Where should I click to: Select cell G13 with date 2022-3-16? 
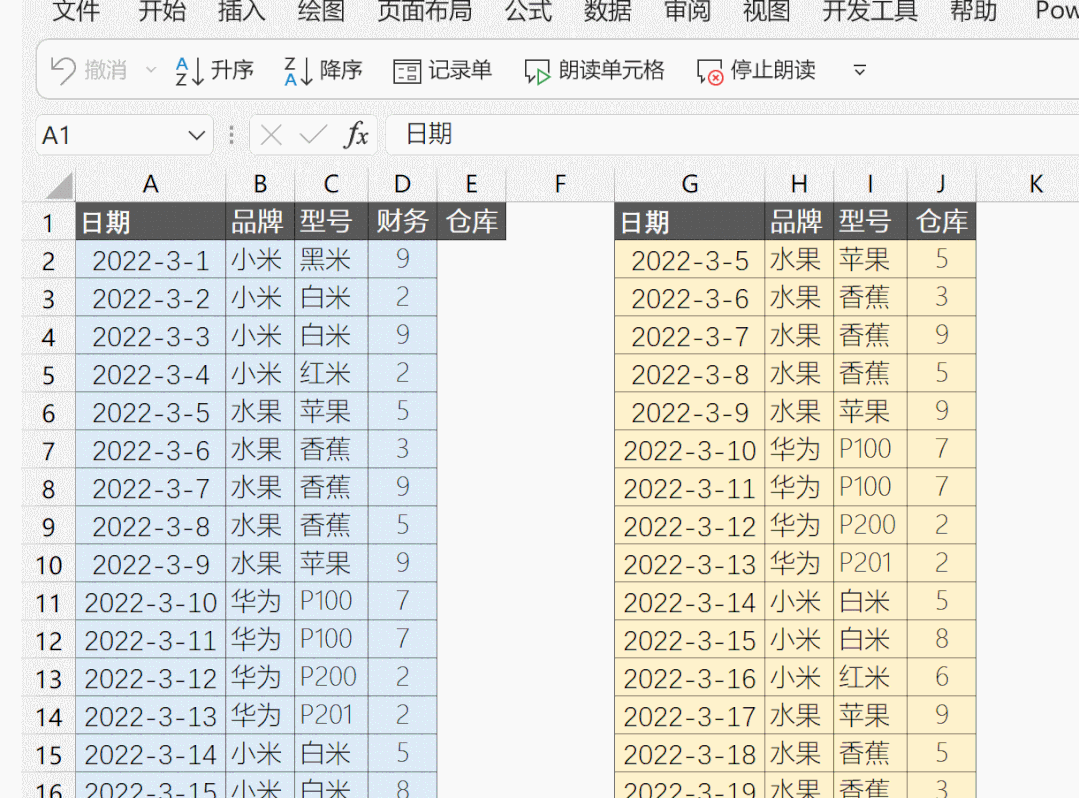(690, 678)
